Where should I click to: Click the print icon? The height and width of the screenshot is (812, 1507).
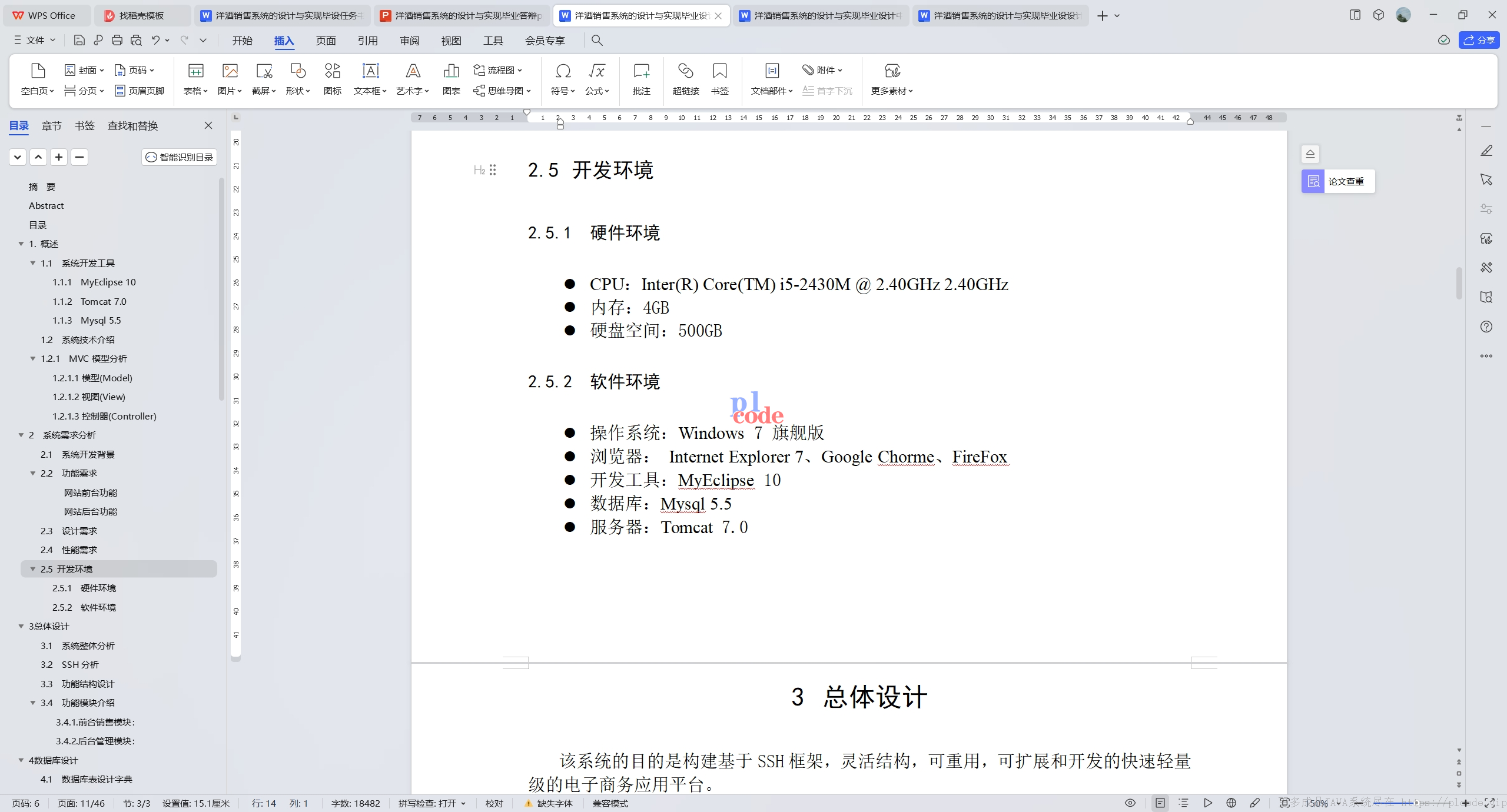coord(117,40)
